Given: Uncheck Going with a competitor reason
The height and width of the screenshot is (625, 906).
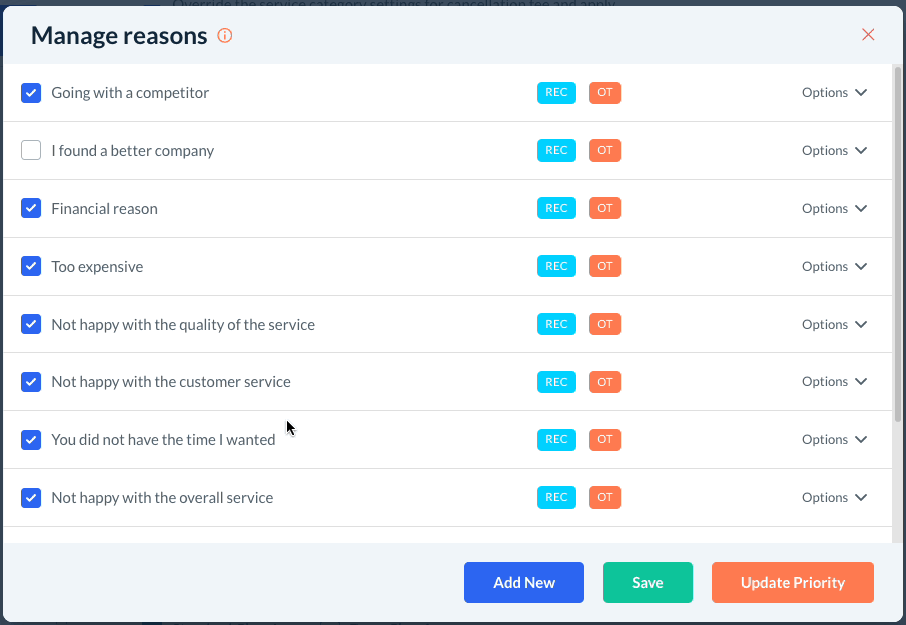Looking at the screenshot, I should [x=31, y=93].
